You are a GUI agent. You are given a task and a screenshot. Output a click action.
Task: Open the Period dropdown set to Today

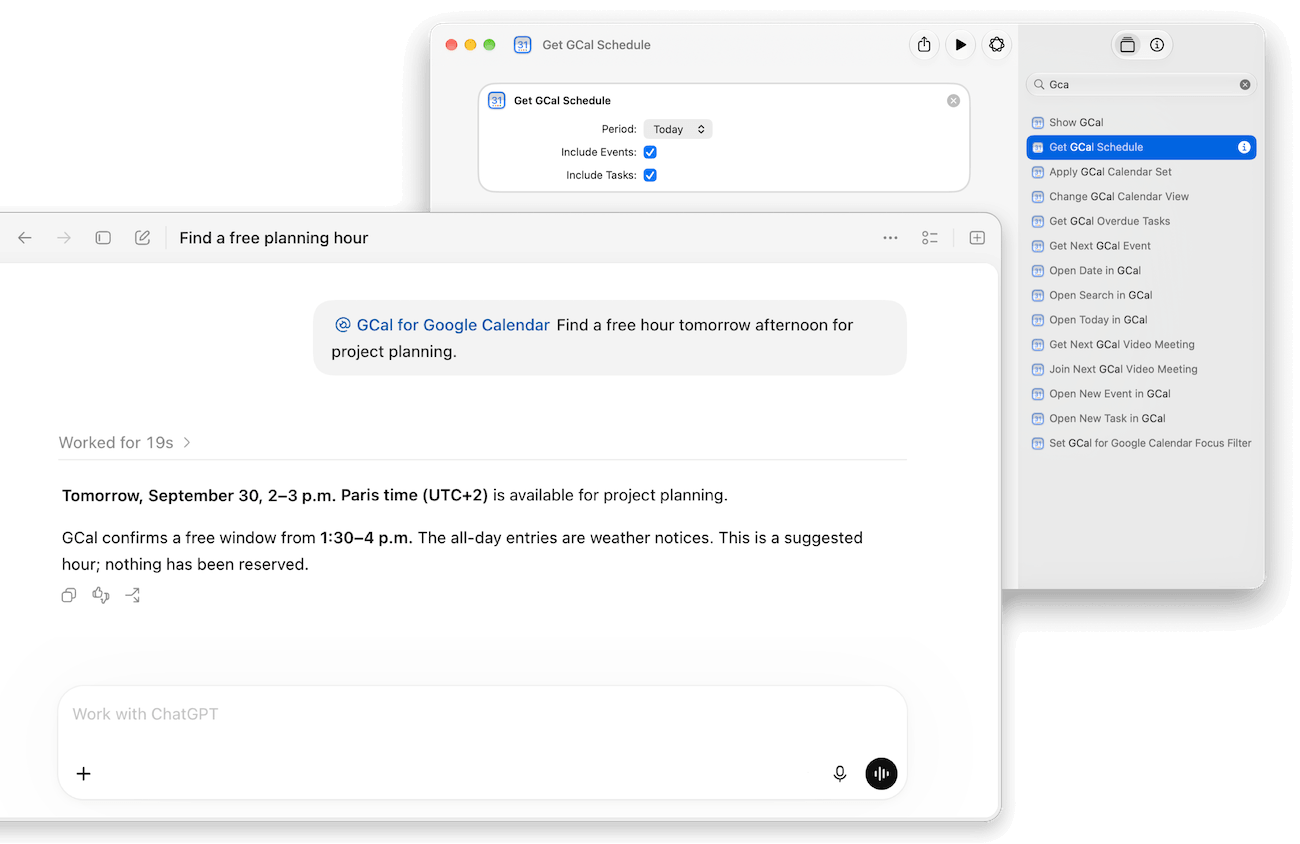(x=678, y=129)
